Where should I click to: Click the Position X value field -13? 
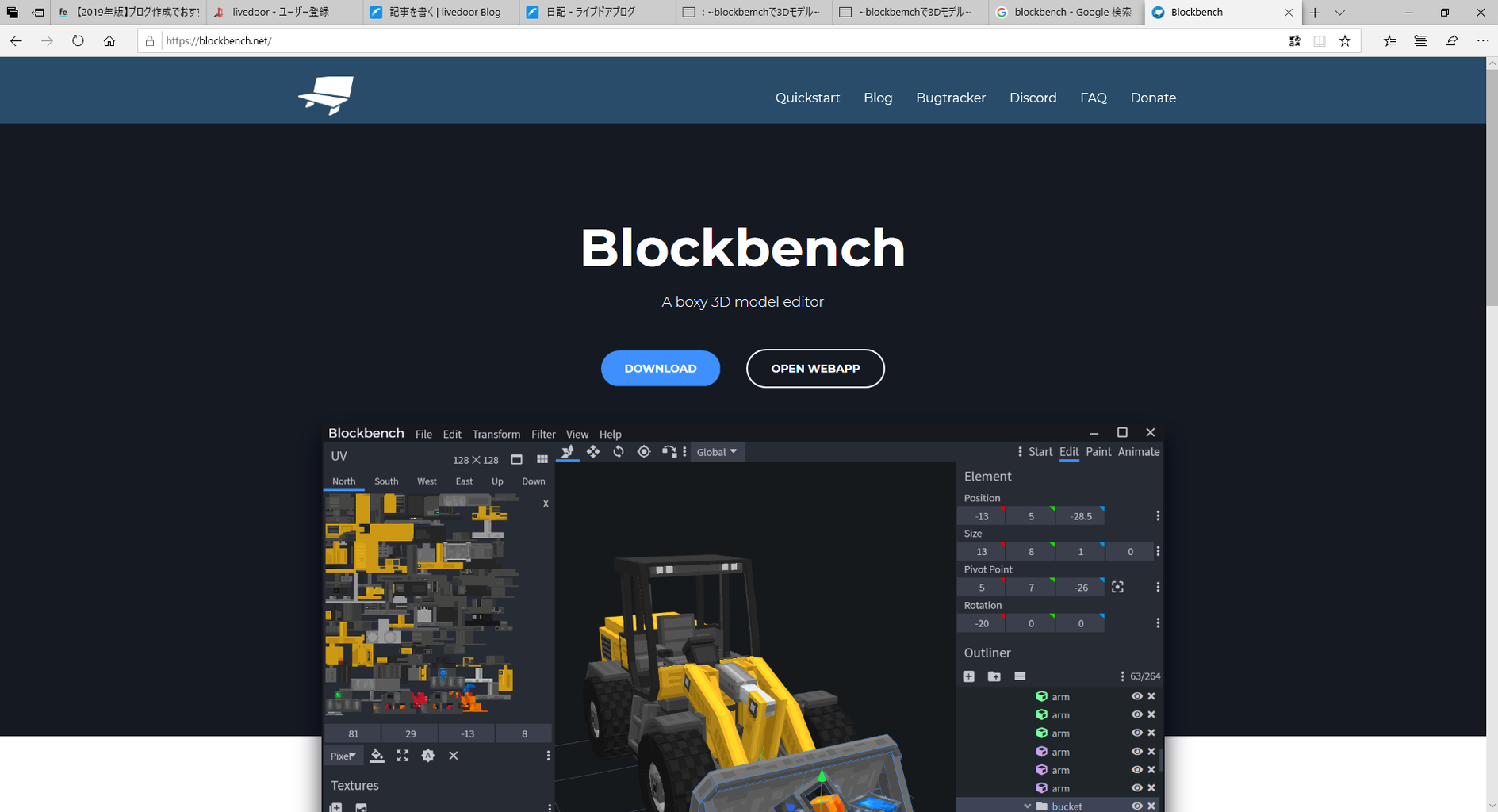[x=981, y=516]
